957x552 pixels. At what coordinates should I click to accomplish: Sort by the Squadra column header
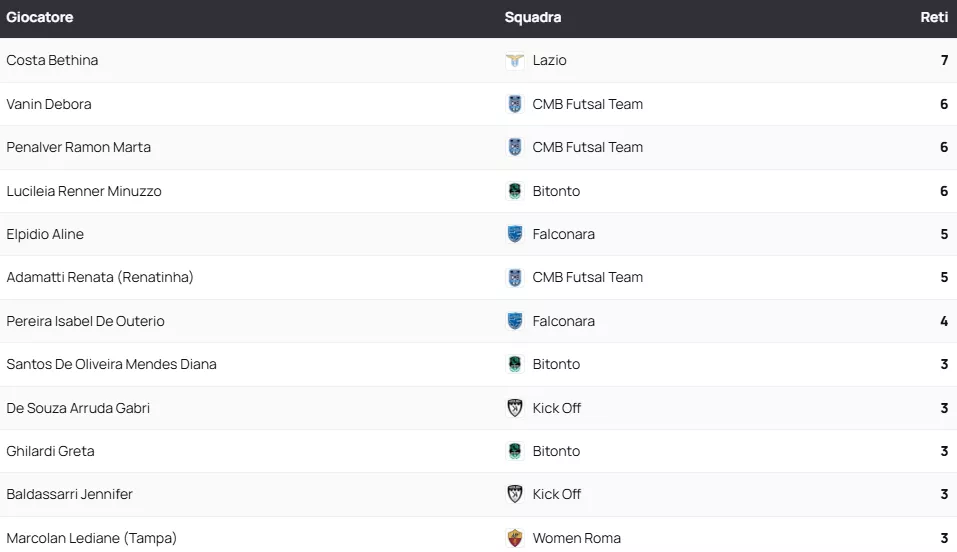click(532, 17)
